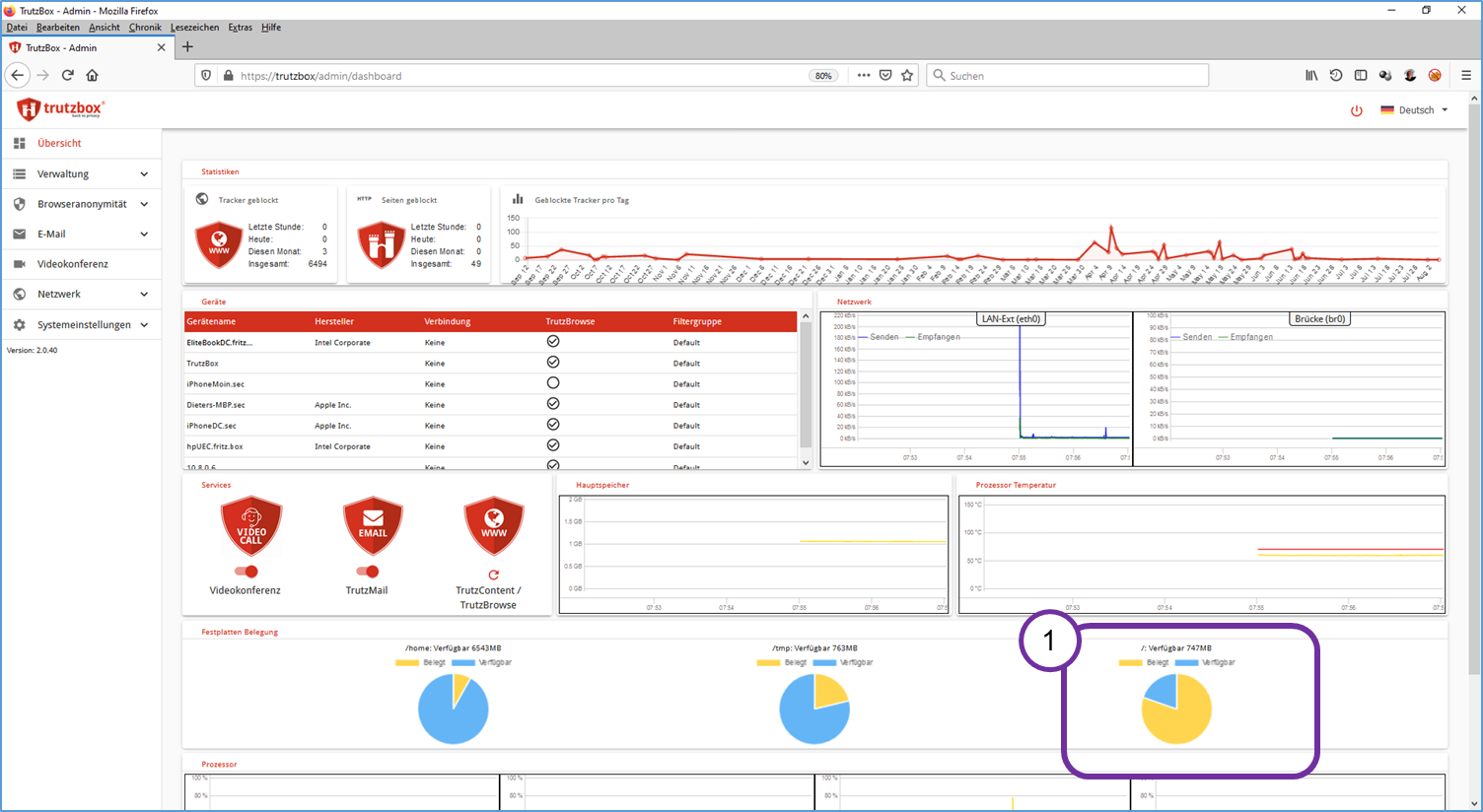Click the Suchen search field

(1067, 76)
